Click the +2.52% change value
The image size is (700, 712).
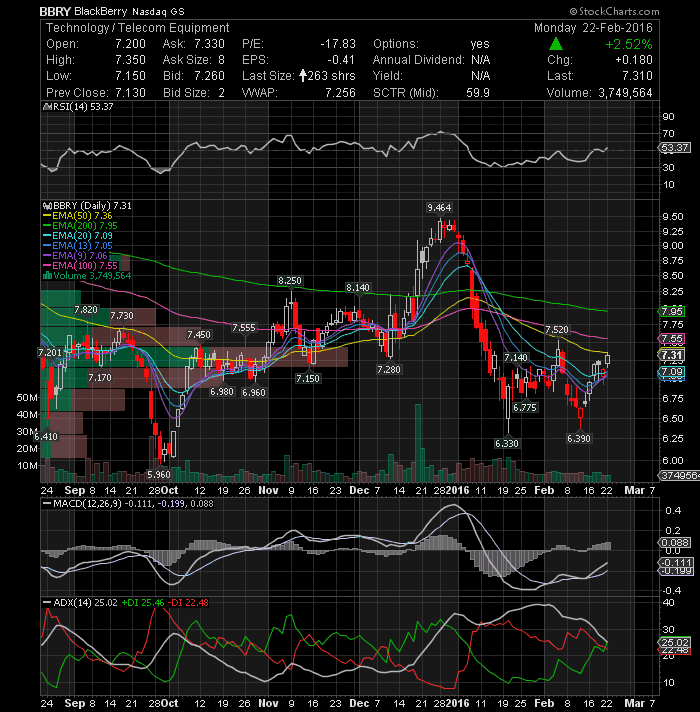(629, 44)
